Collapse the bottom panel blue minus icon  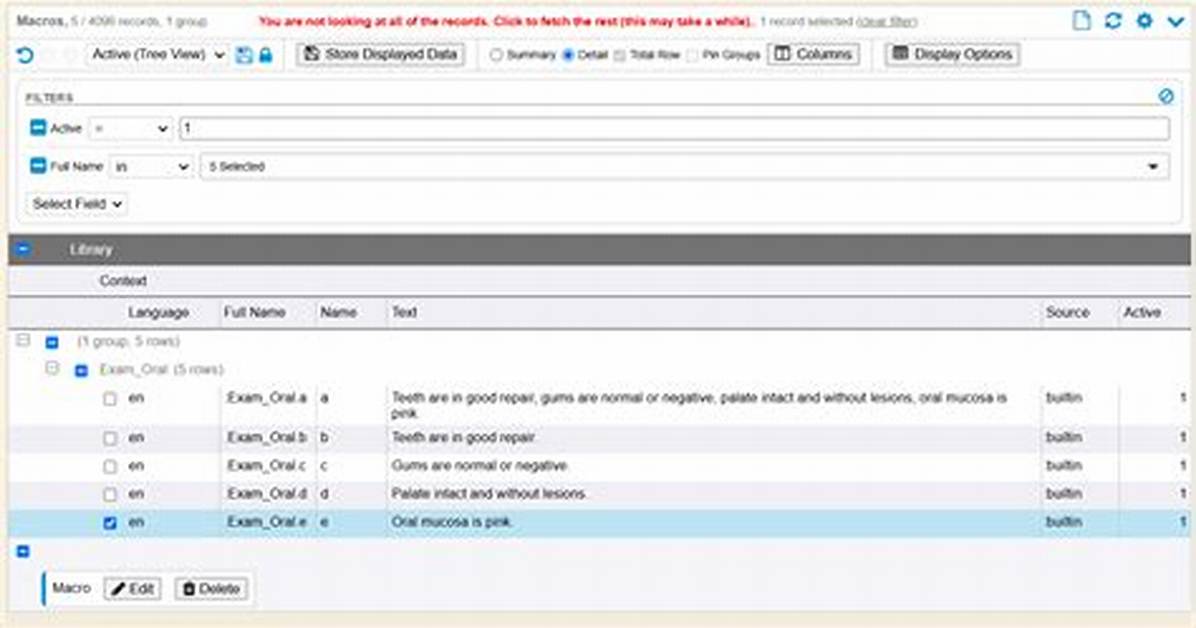click(23, 551)
